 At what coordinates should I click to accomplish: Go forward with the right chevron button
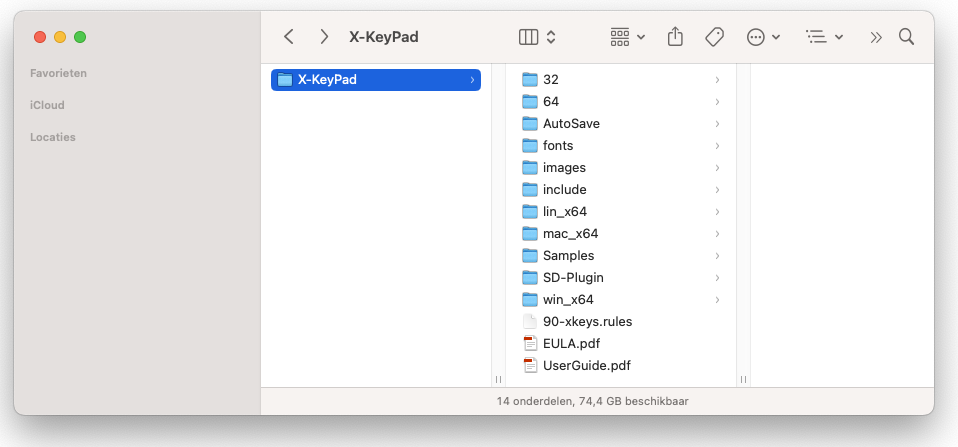(324, 37)
